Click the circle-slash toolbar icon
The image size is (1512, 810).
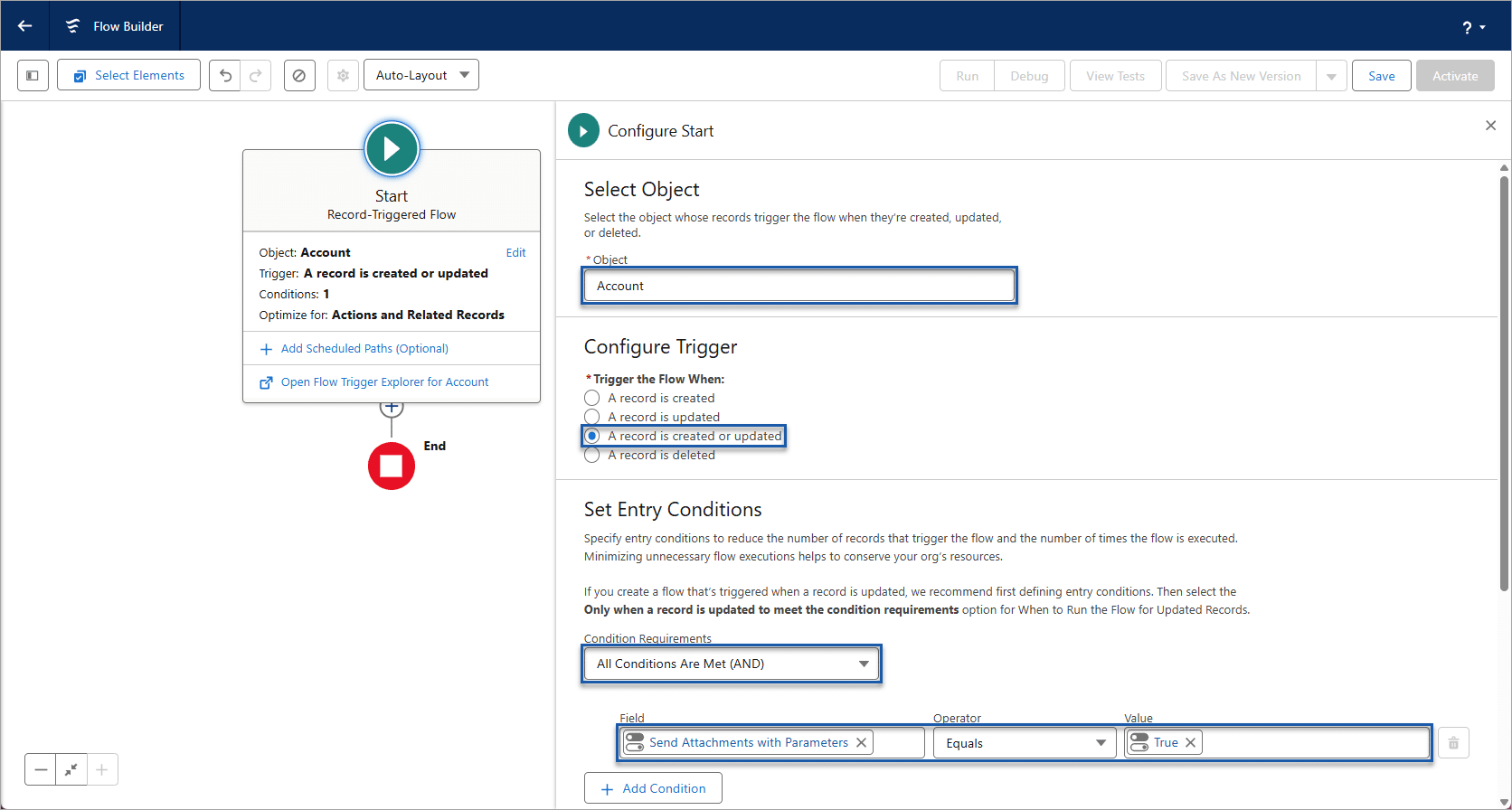(x=299, y=76)
